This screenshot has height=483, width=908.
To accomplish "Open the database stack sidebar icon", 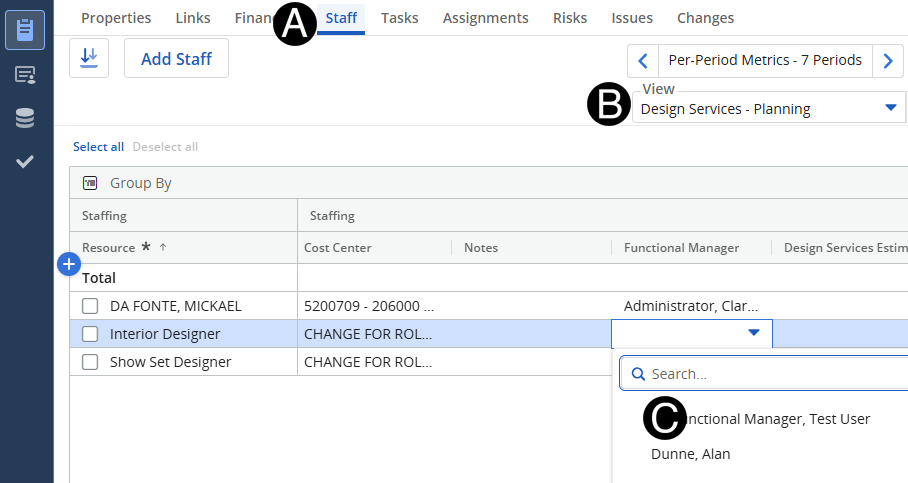I will click(x=25, y=118).
